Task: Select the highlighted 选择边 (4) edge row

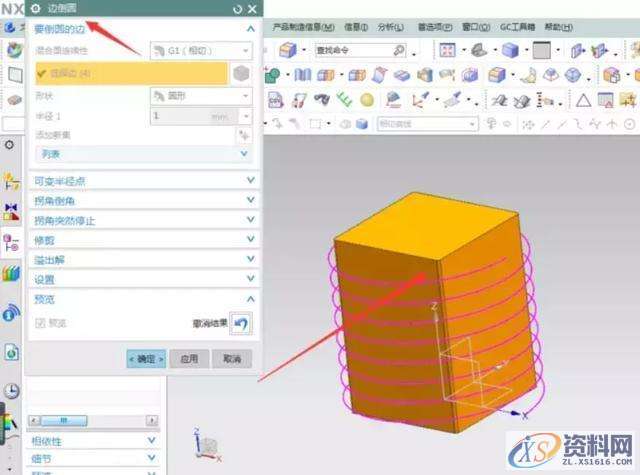Action: tap(130, 72)
